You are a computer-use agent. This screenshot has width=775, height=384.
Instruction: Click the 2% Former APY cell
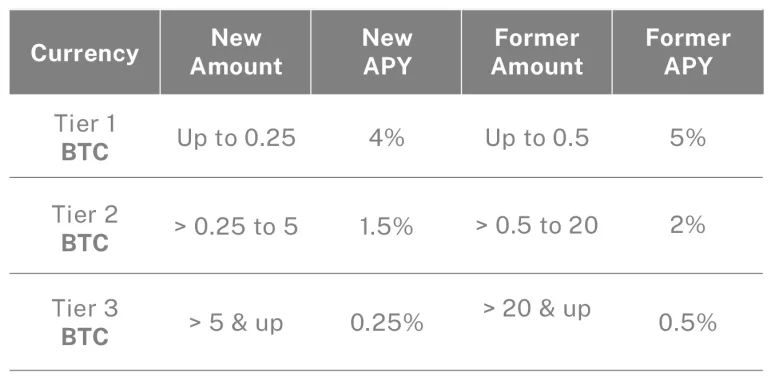pyautogui.click(x=688, y=225)
